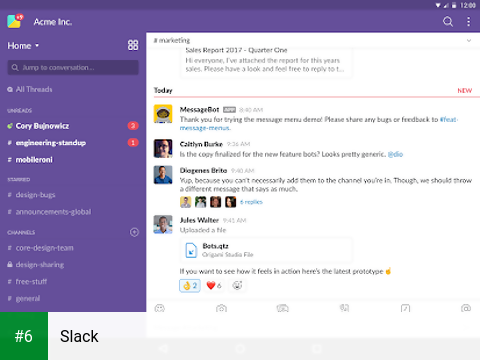Click the unread badge on engineering-standup
This screenshot has height=360, width=480.
pos(133,143)
